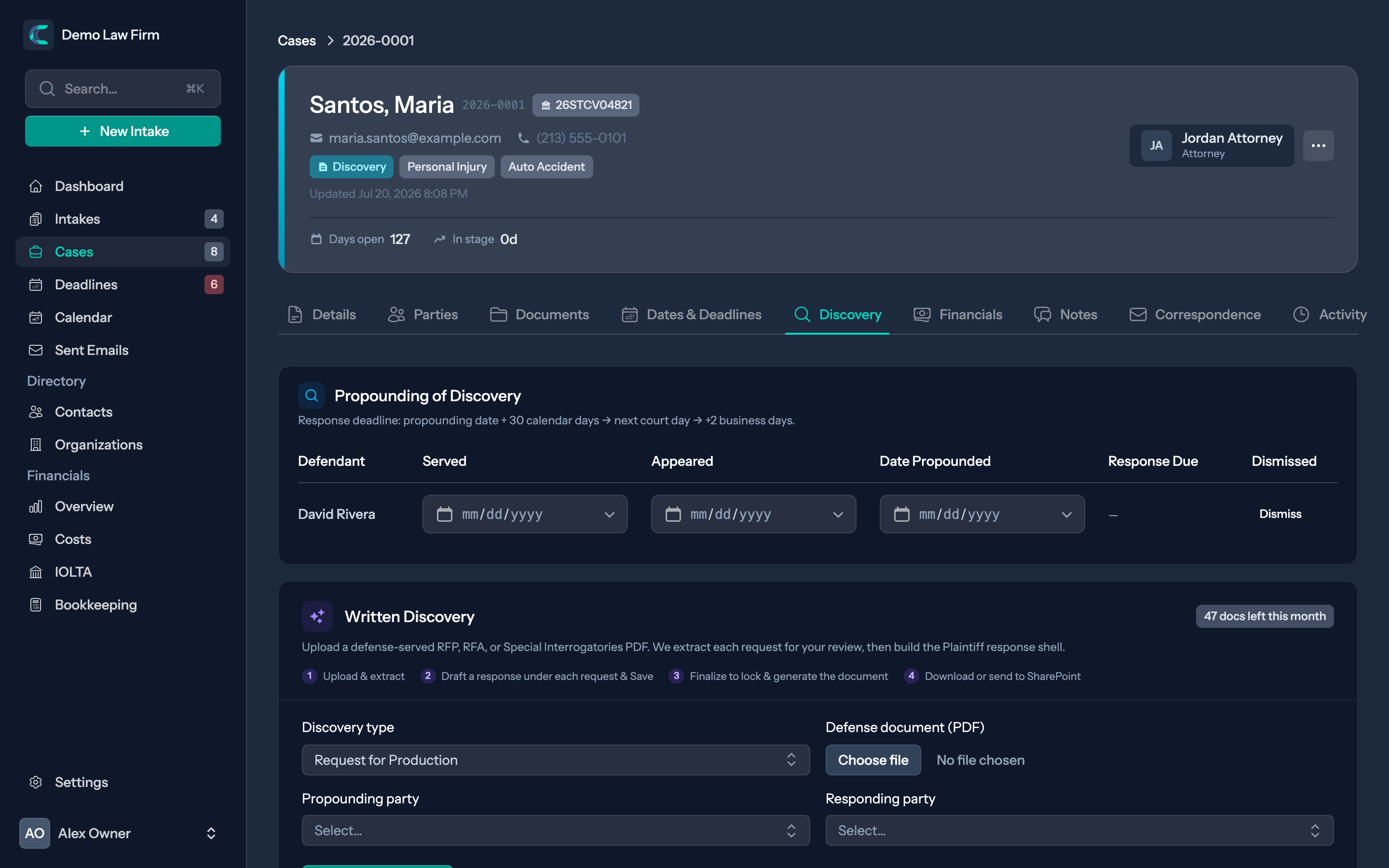
Task: Click the phone number (213) 555-0101
Action: (581, 138)
